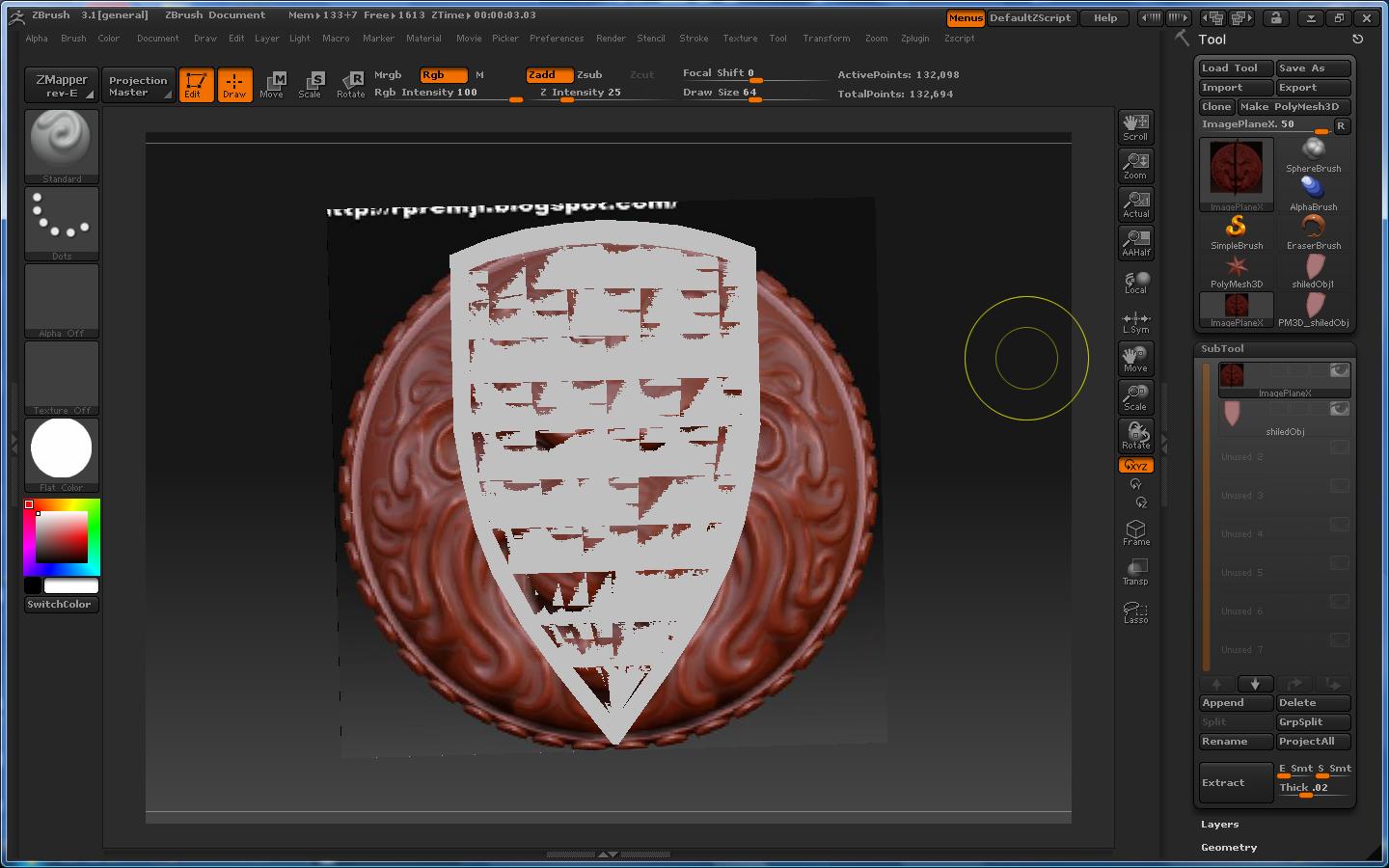This screenshot has height=868, width=1389.
Task: Toggle the Transp transparency mode
Action: coord(1135,572)
